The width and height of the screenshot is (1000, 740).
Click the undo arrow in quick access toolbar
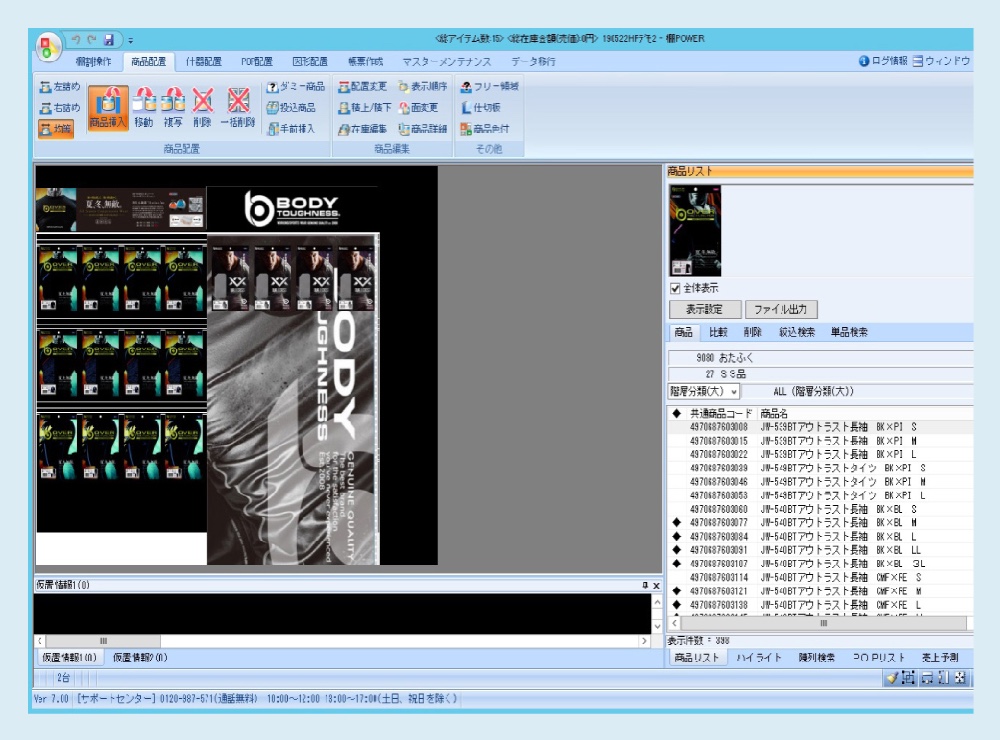point(76,40)
